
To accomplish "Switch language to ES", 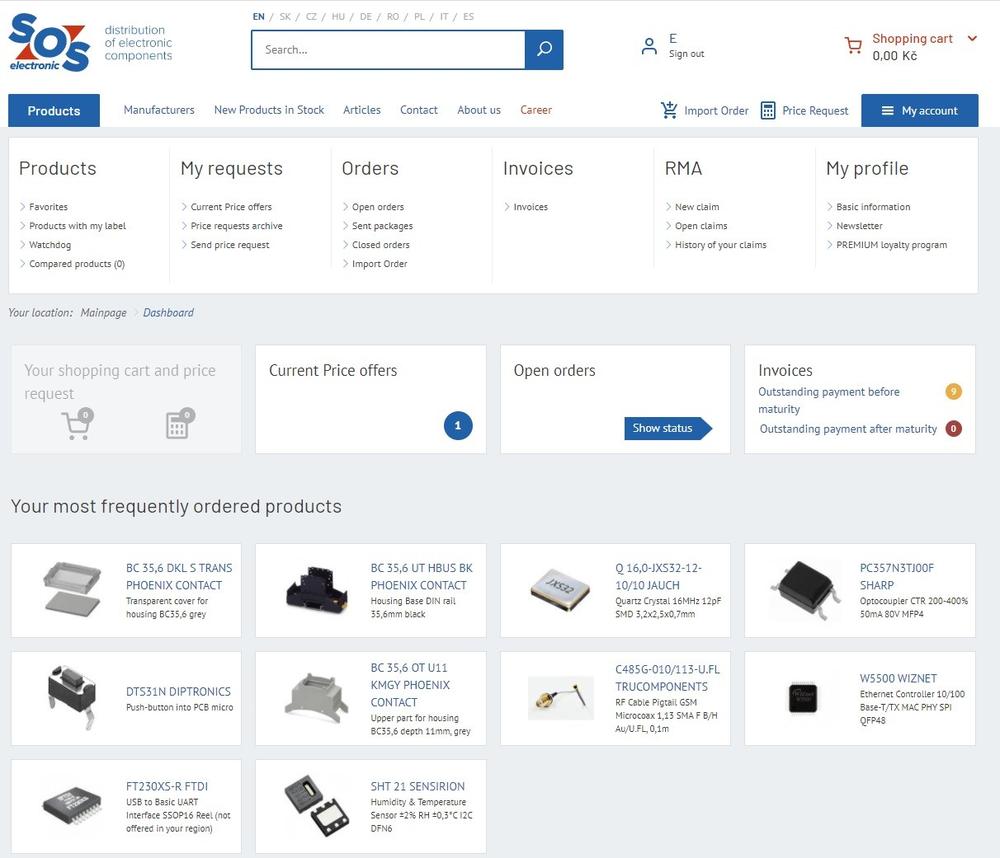I will 468,17.
